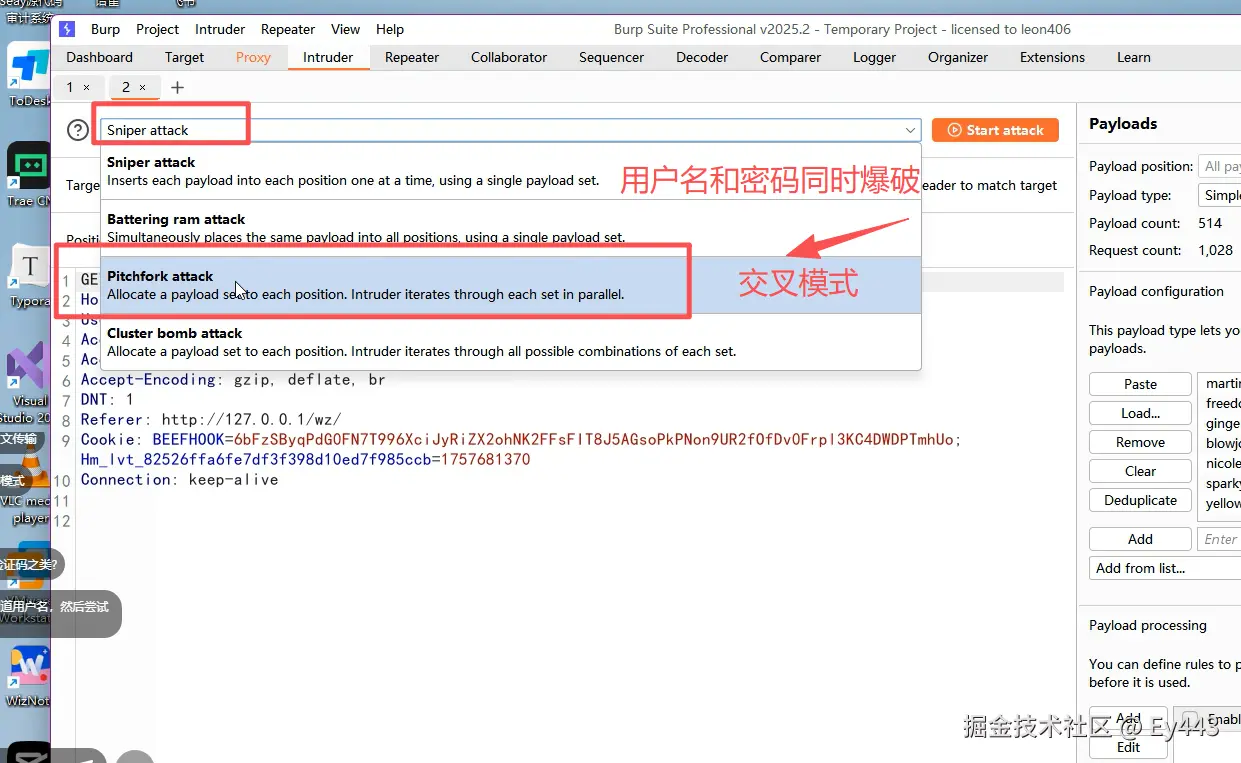Viewport: 1241px width, 763px height.
Task: Open Add from list dropdown
Action: click(x=1165, y=568)
